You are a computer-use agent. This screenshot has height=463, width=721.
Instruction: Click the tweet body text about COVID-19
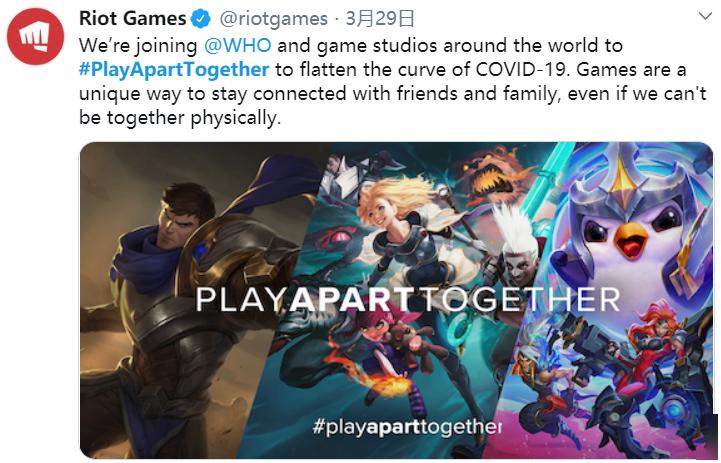click(392, 81)
